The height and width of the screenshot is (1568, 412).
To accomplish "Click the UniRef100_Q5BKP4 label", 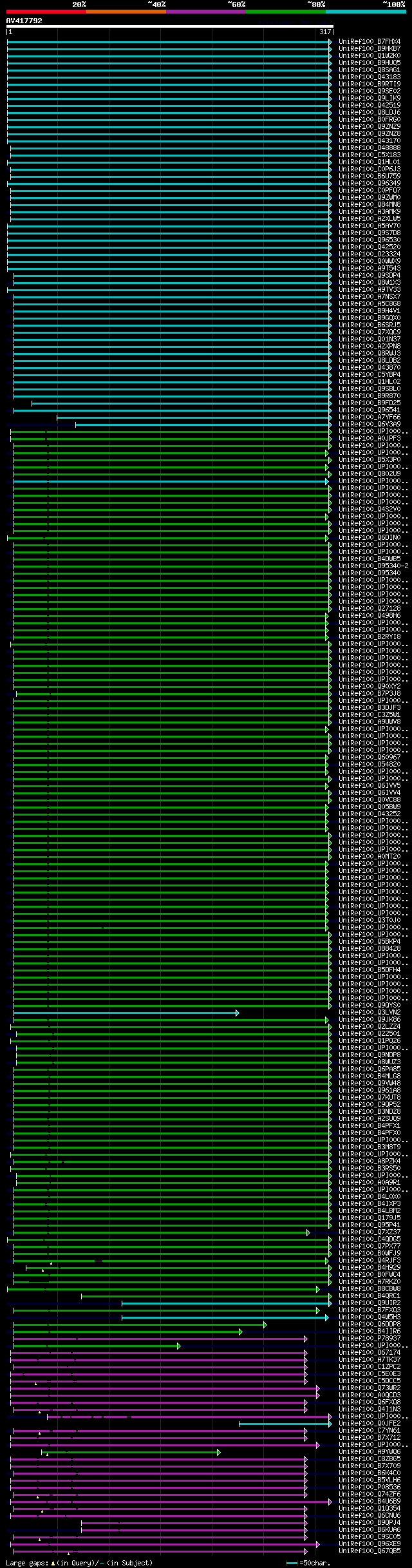I will (x=370, y=942).
